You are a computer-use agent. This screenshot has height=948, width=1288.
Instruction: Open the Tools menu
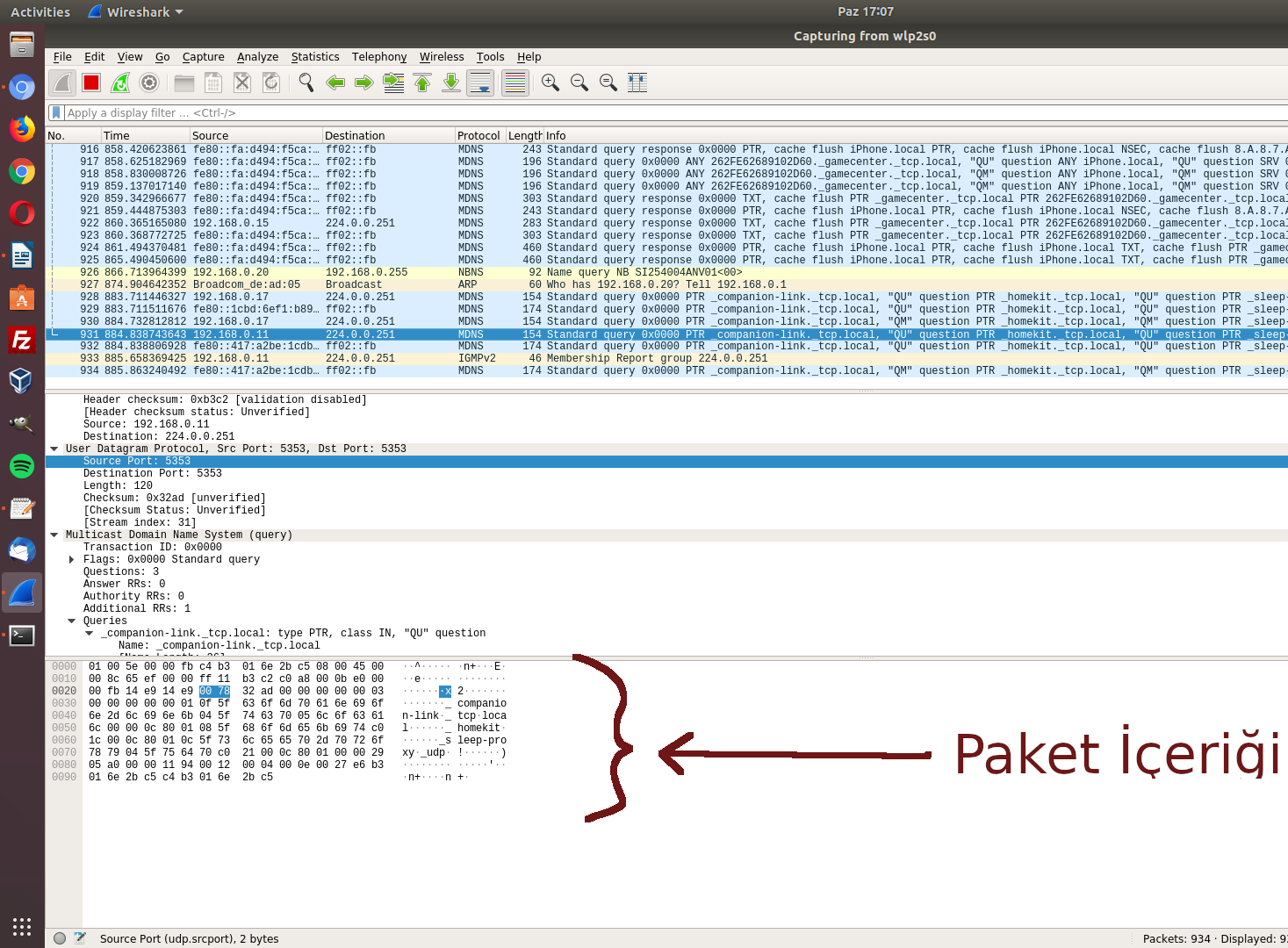pos(491,57)
